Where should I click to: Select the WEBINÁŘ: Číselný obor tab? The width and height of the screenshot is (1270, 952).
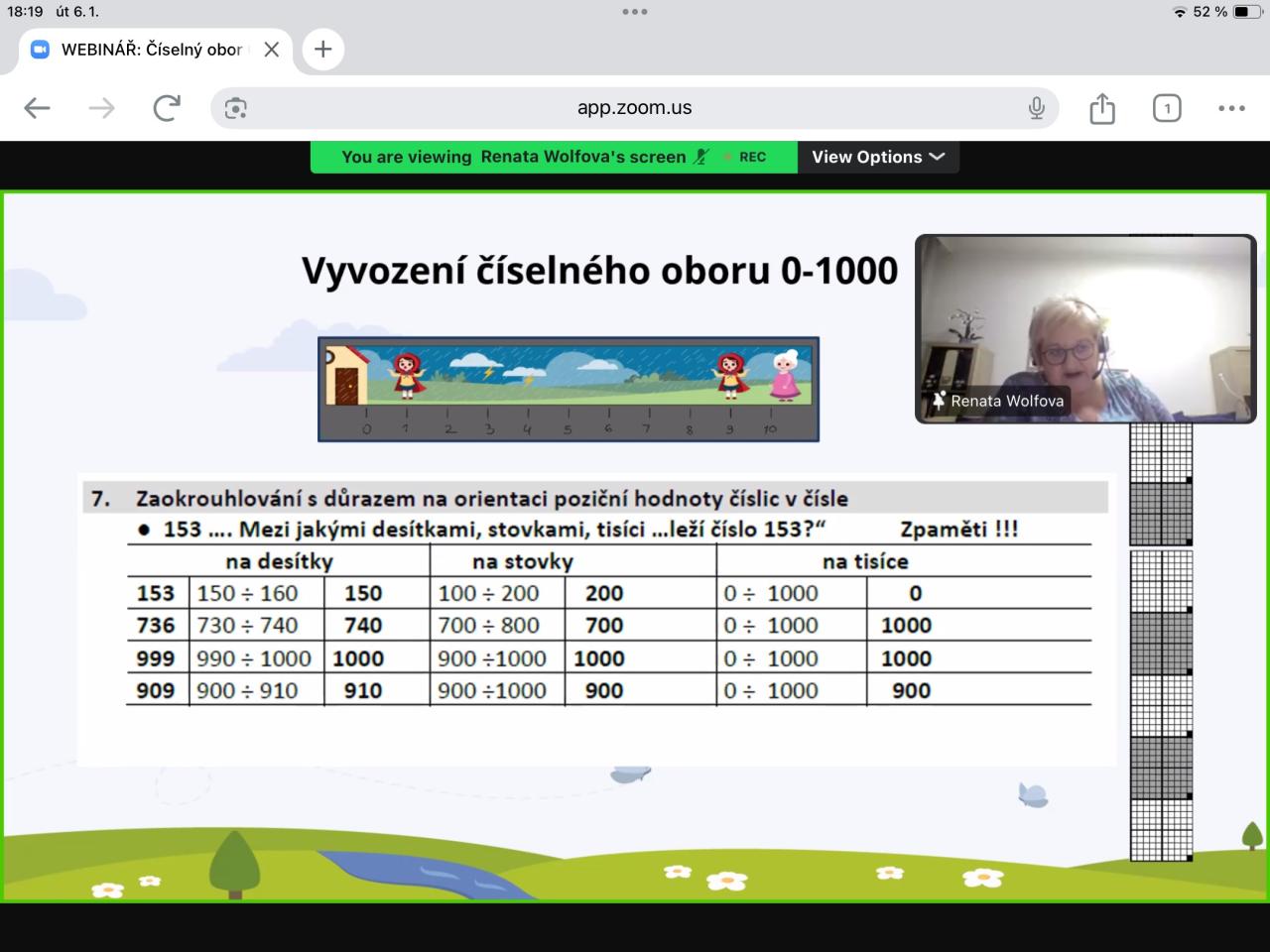[x=149, y=50]
